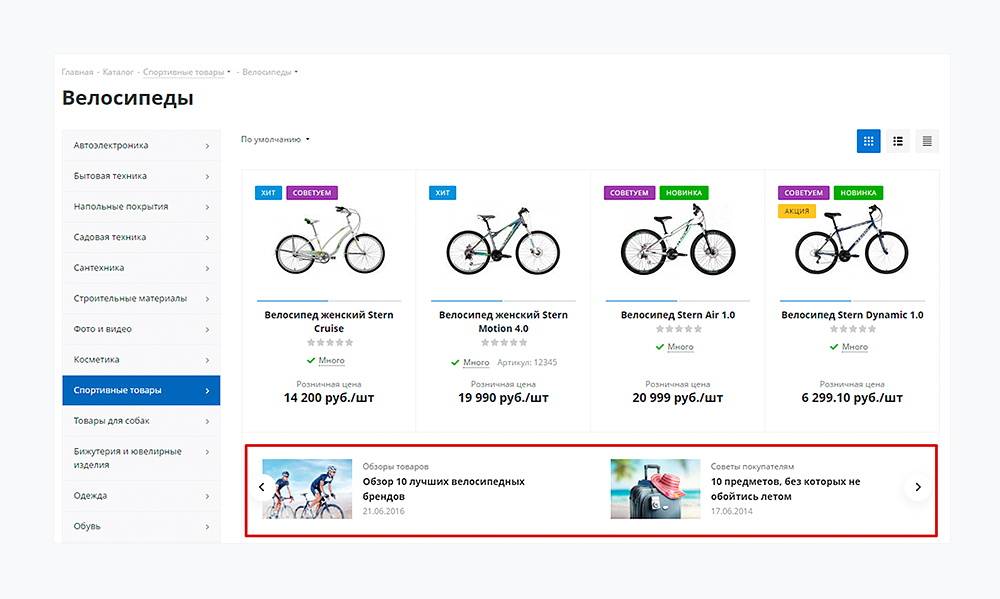Expand 'Спортивные товары' breadcrumb dropdown
The width and height of the screenshot is (1000, 599).
[x=229, y=72]
